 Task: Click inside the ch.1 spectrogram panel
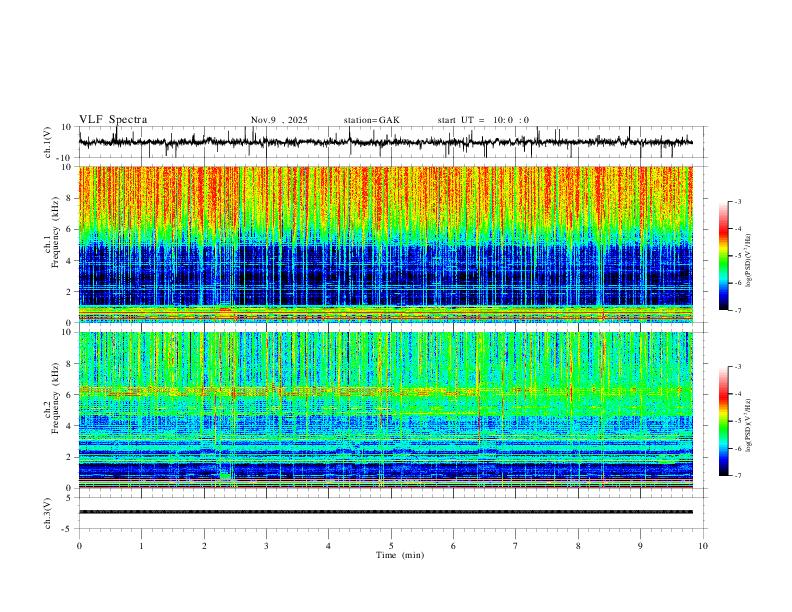[386, 244]
